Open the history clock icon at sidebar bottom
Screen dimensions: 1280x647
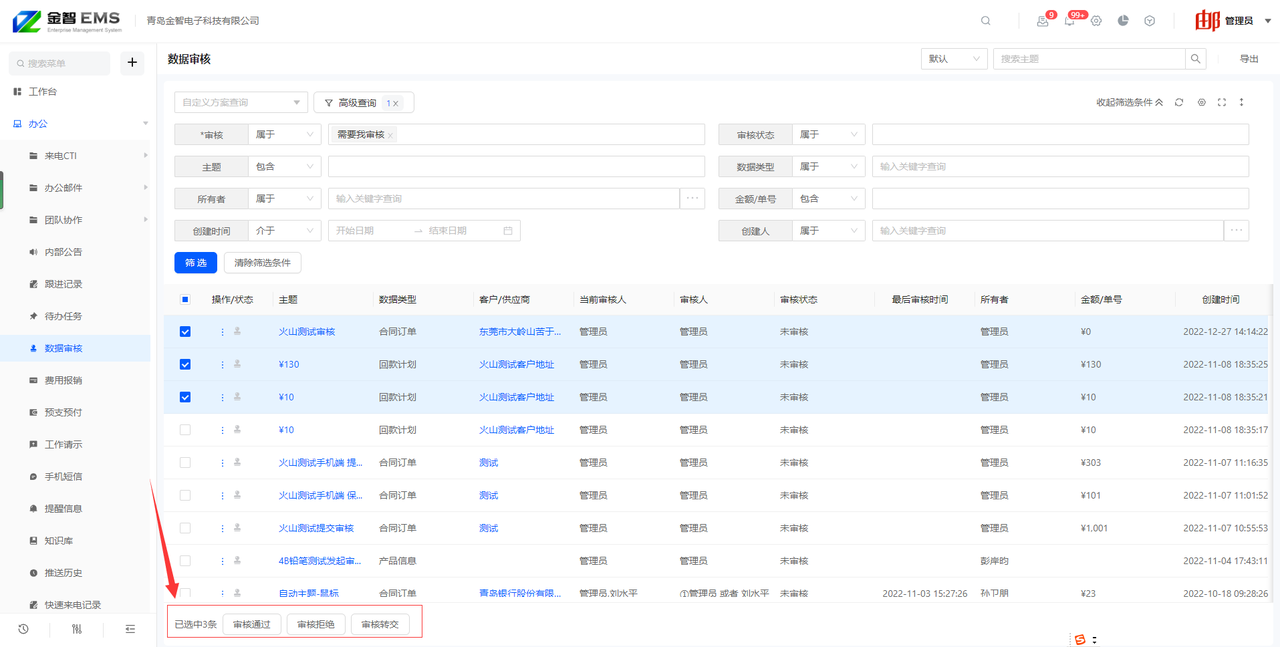(23, 629)
